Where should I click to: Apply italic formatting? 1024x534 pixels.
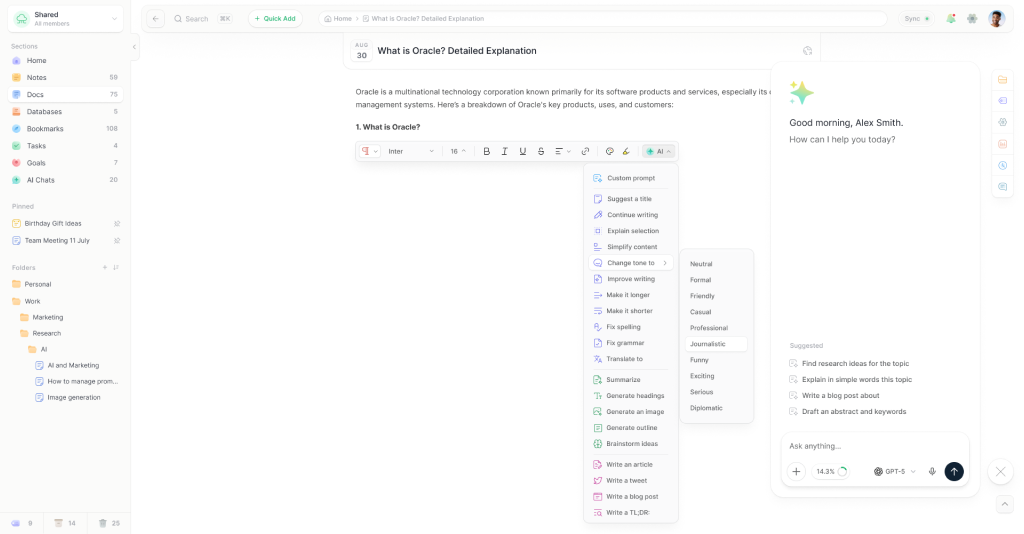(504, 151)
